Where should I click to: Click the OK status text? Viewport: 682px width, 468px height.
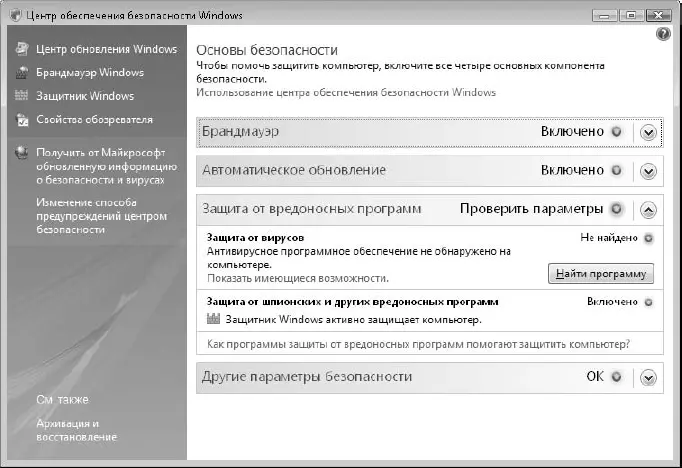[x=595, y=376]
